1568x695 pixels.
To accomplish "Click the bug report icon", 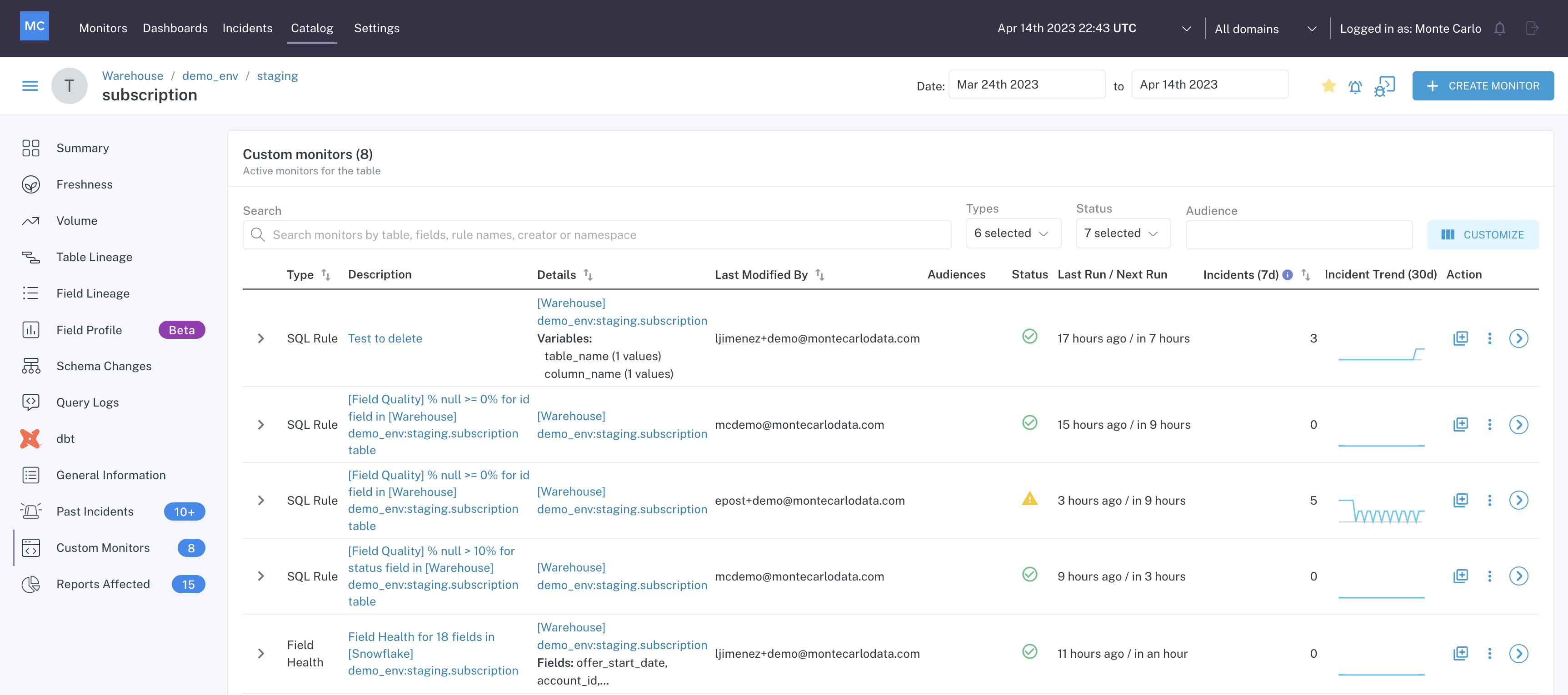I will 1384,86.
